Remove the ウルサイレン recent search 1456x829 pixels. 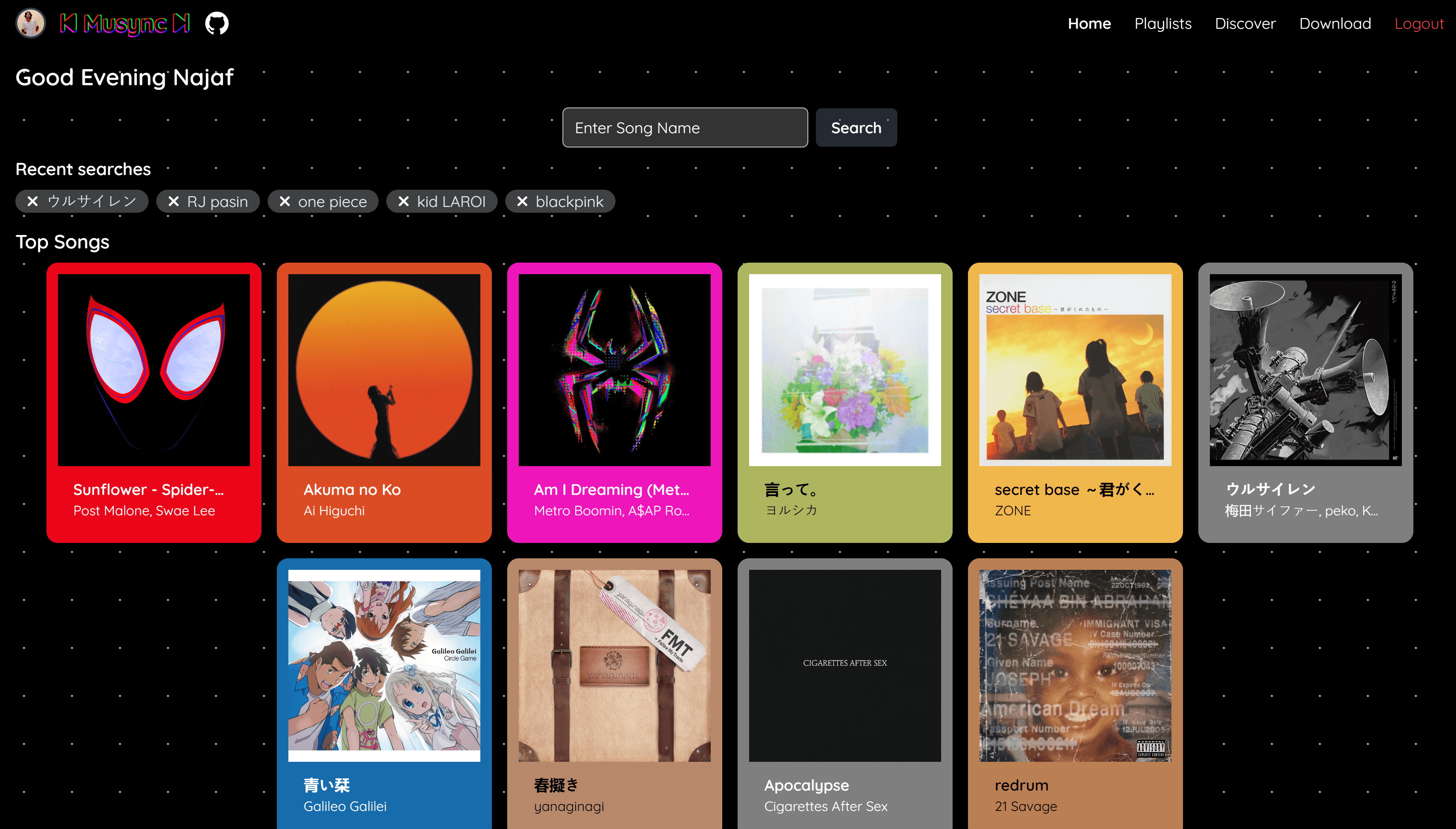click(32, 202)
